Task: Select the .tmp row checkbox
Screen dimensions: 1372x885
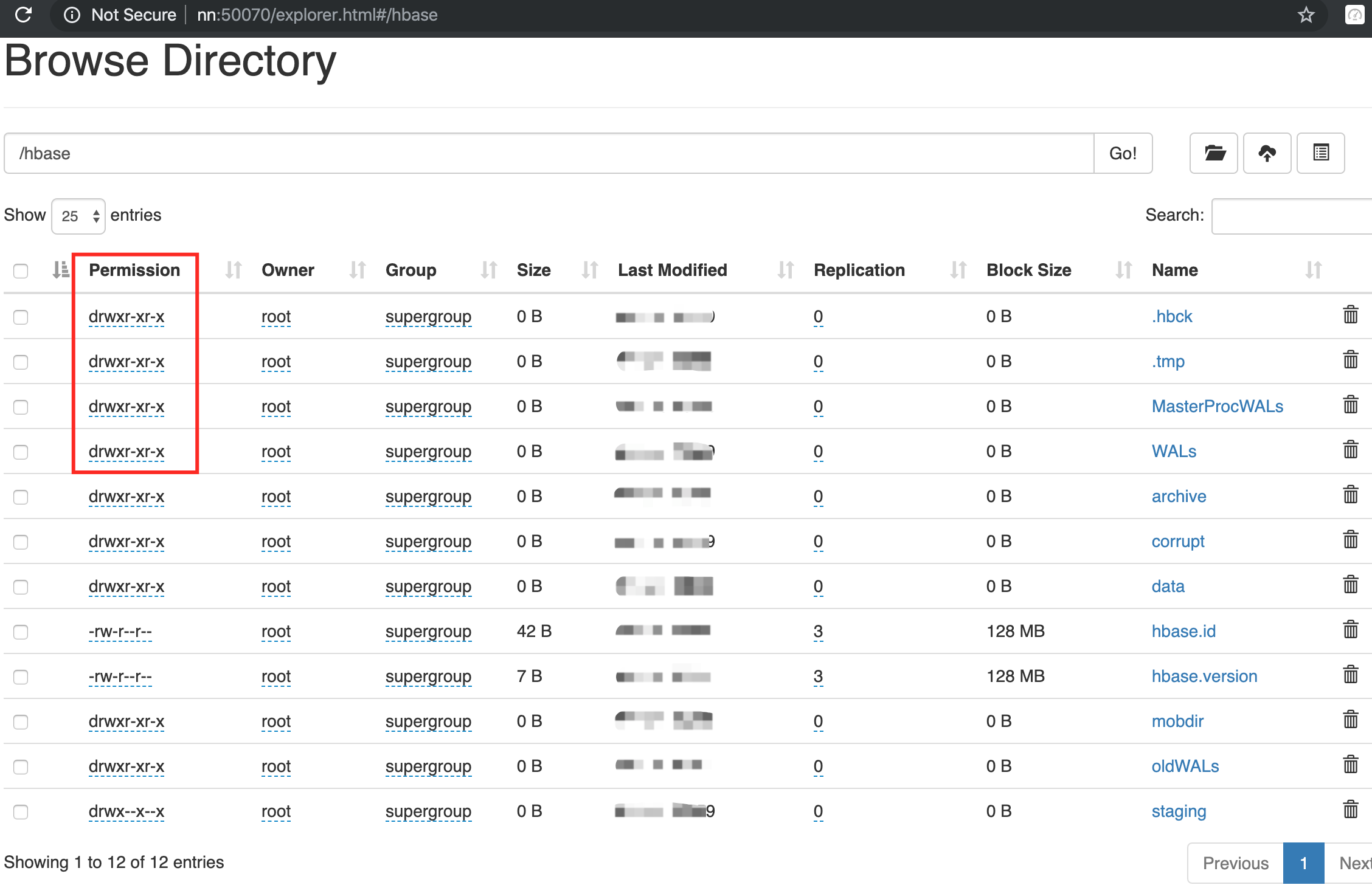Action: pyautogui.click(x=21, y=362)
